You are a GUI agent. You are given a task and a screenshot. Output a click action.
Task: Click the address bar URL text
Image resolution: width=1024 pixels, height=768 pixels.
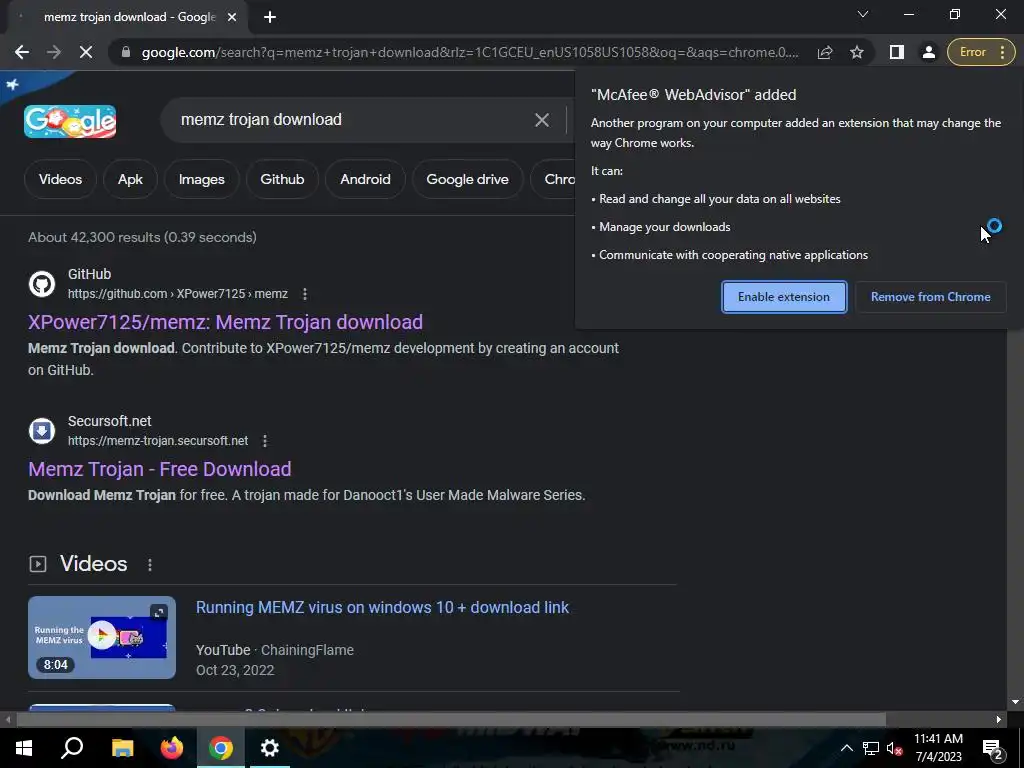coord(470,52)
